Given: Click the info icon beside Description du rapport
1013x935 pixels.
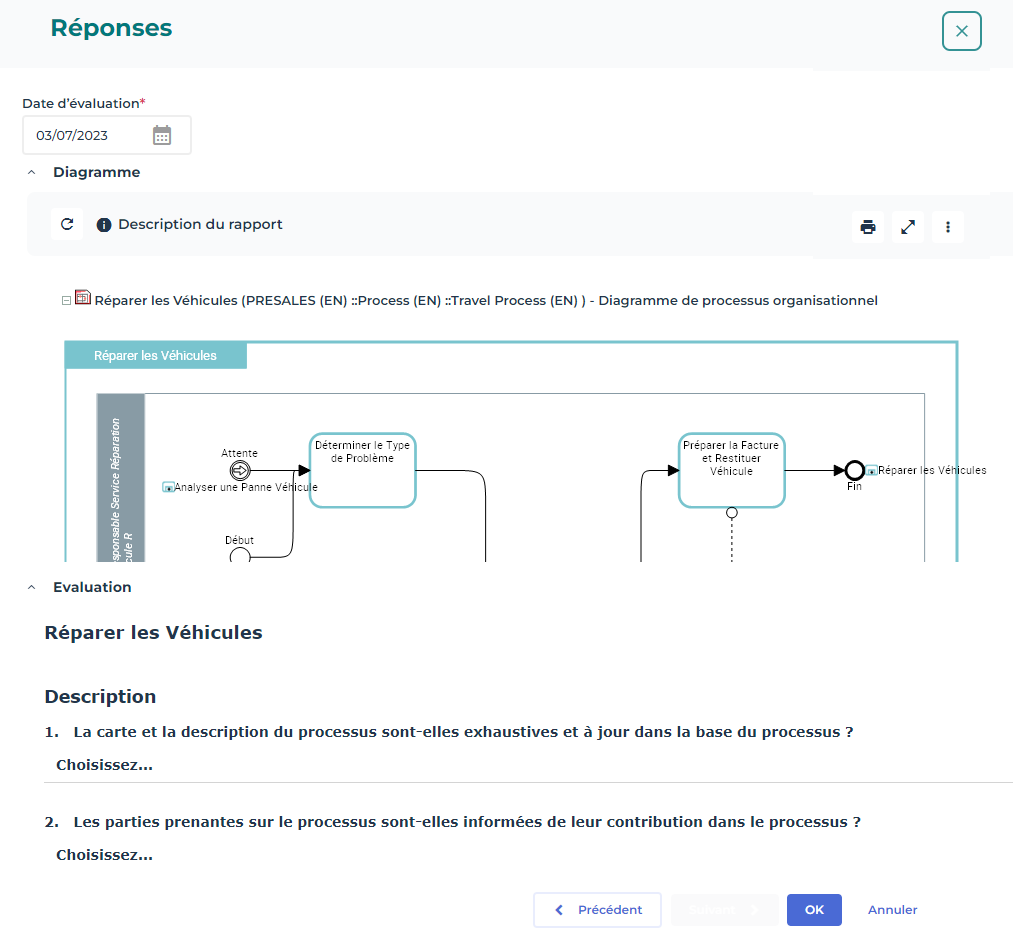Looking at the screenshot, I should point(103,225).
